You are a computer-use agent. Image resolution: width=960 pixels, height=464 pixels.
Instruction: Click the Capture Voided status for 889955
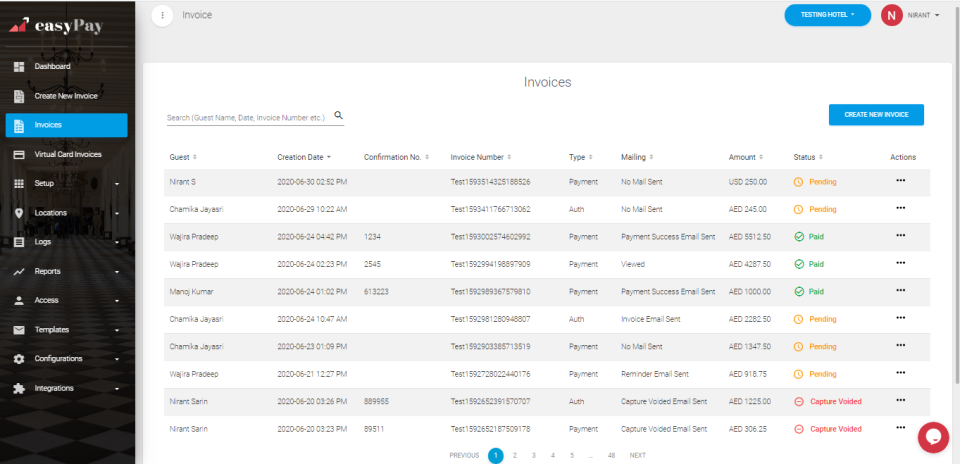click(x=828, y=402)
